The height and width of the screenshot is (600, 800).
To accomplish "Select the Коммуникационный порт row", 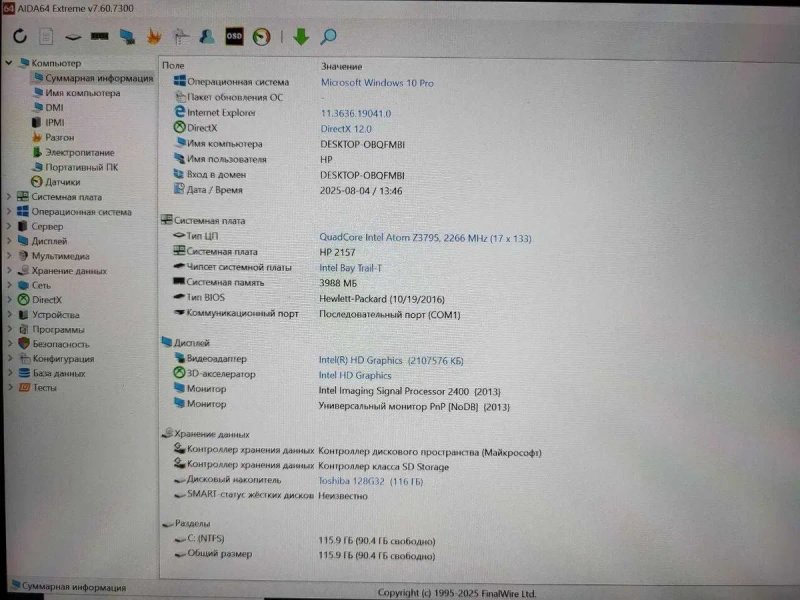I will [316, 314].
